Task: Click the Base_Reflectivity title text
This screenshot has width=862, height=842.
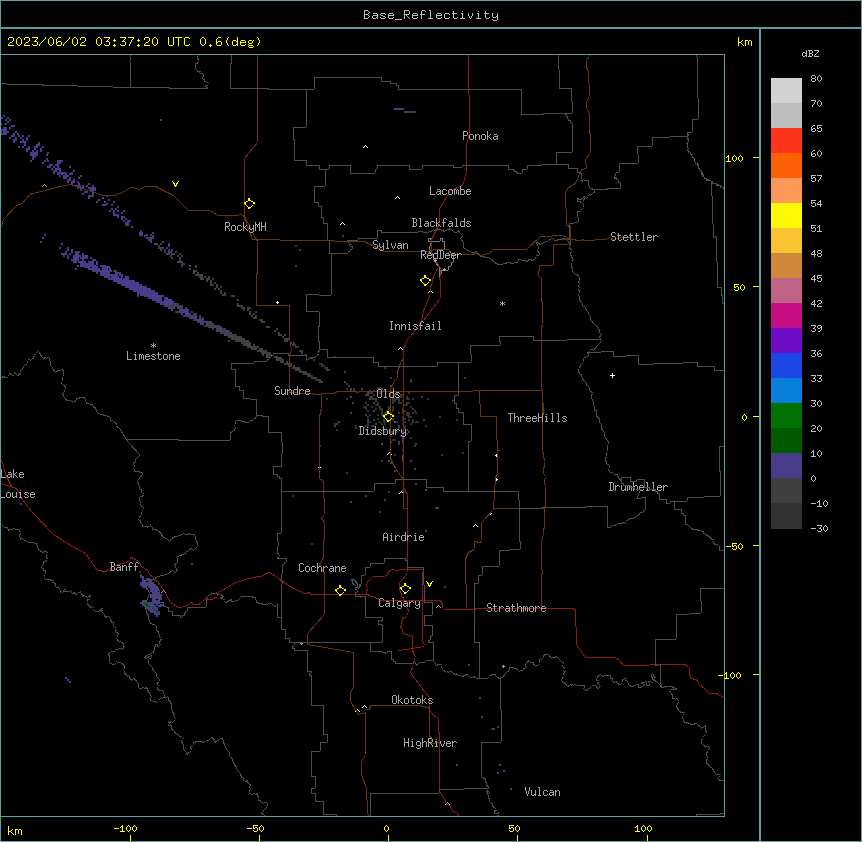Action: (x=431, y=15)
